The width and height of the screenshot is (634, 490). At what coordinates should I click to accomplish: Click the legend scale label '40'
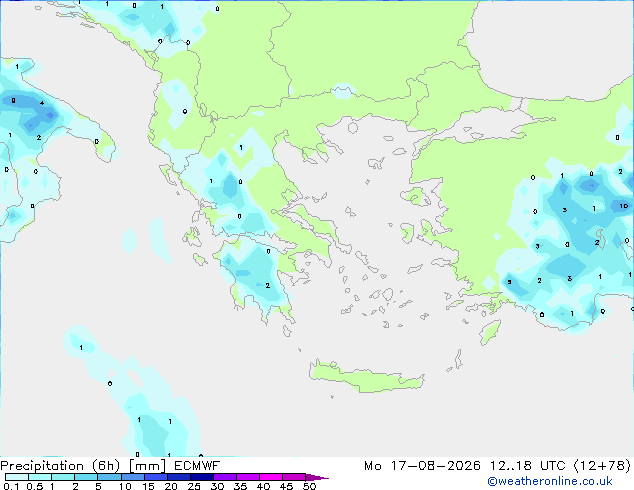(263, 486)
